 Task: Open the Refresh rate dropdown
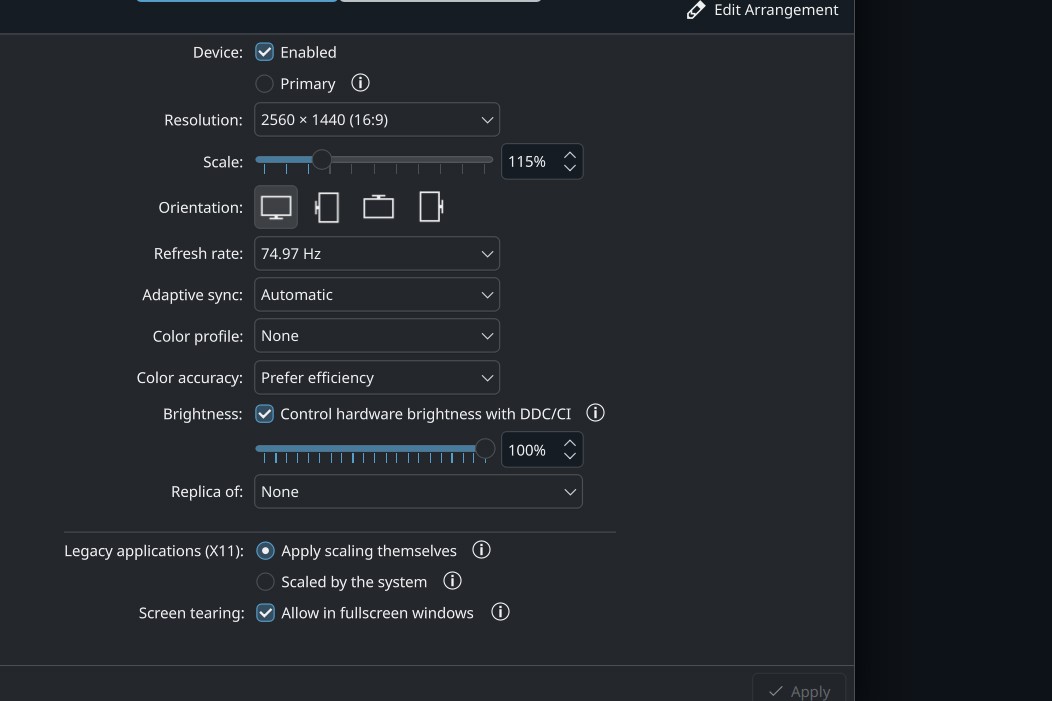[x=377, y=254]
